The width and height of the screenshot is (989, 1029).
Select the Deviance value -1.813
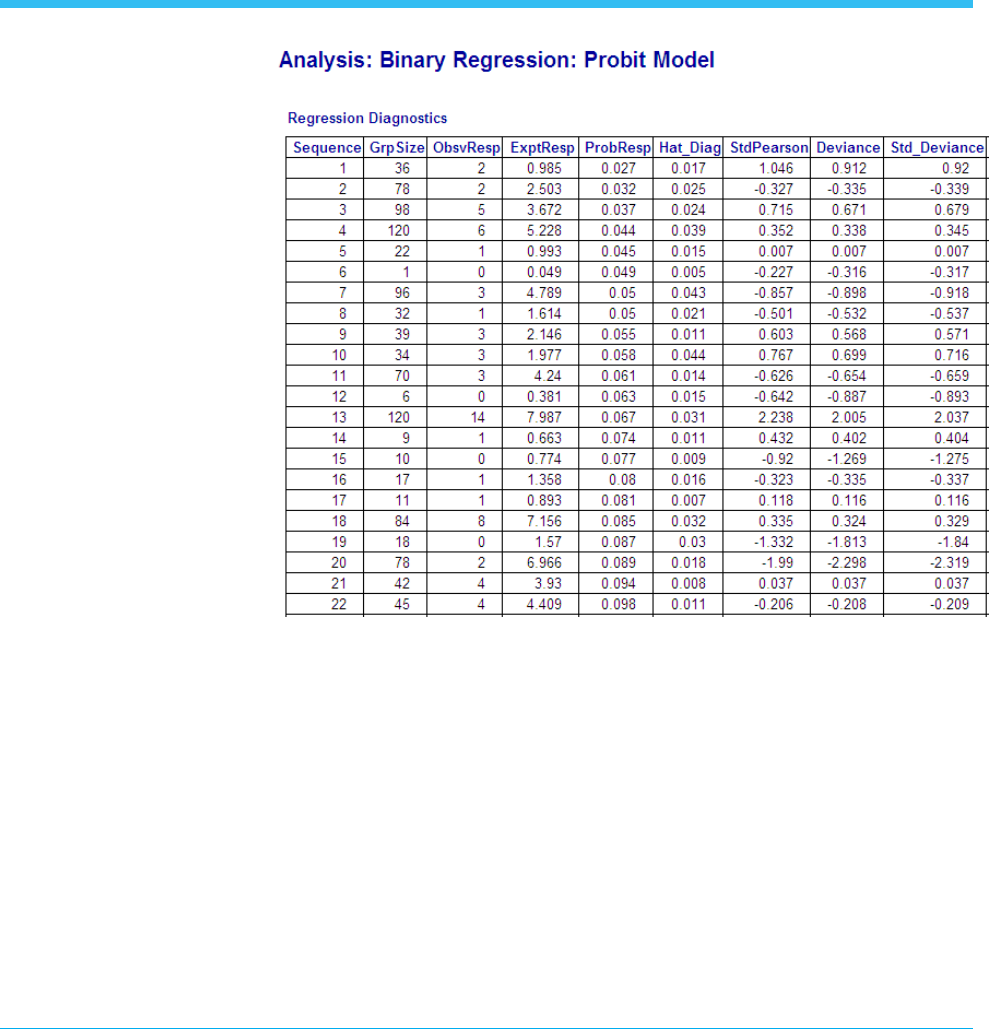pos(847,543)
